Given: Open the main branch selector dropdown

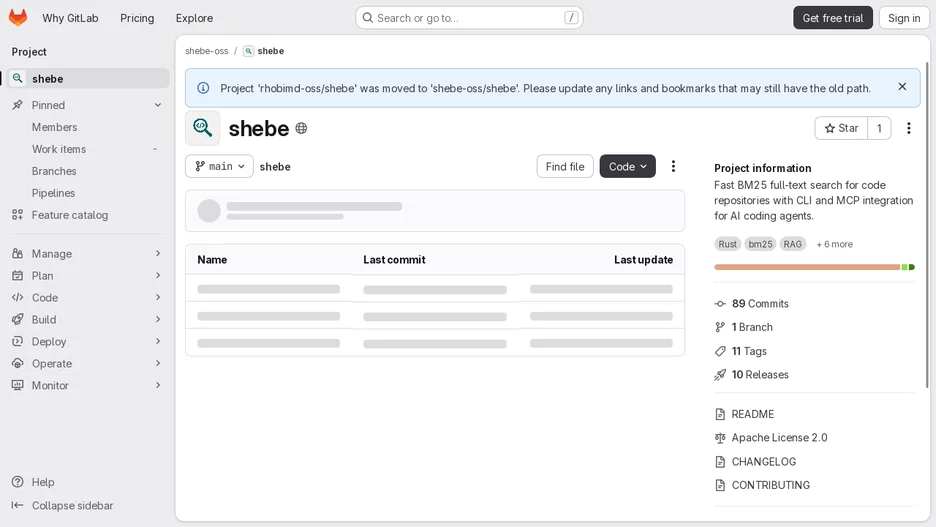Looking at the screenshot, I should (x=219, y=167).
